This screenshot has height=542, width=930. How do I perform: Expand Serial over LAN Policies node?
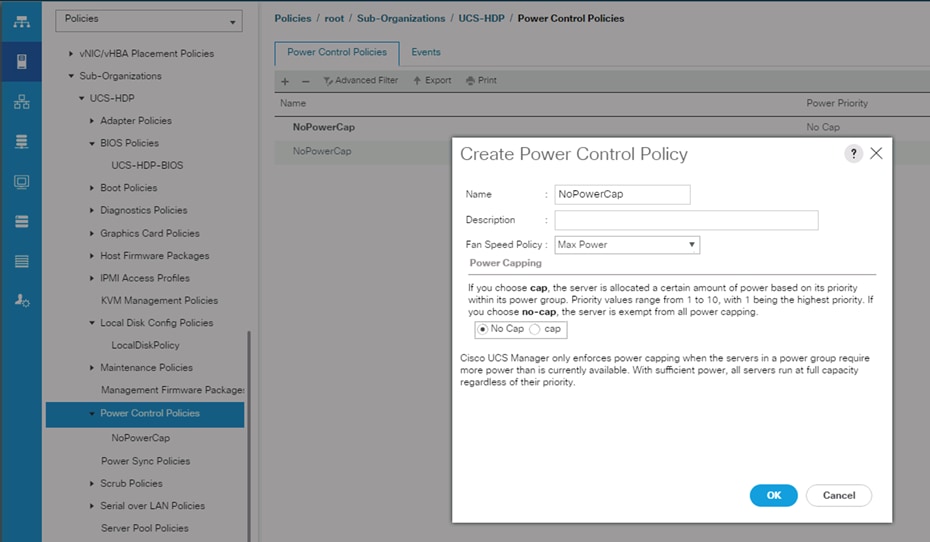pyautogui.click(x=92, y=506)
